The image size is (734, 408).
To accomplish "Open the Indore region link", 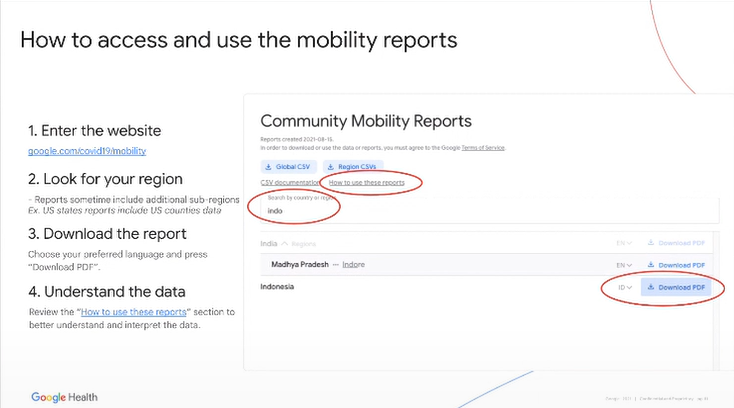I will (x=353, y=264).
